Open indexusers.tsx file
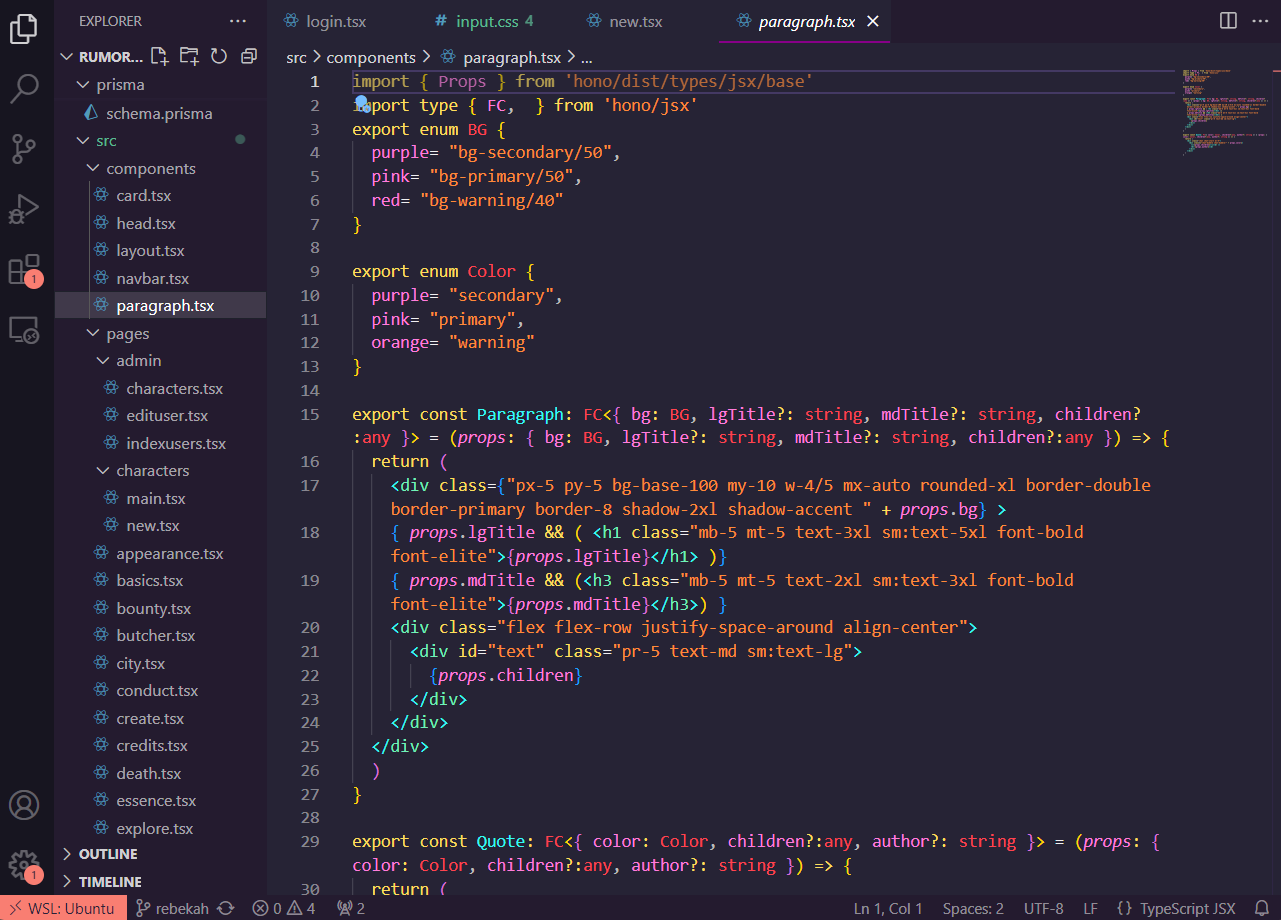The width and height of the screenshot is (1281, 920). (176, 443)
